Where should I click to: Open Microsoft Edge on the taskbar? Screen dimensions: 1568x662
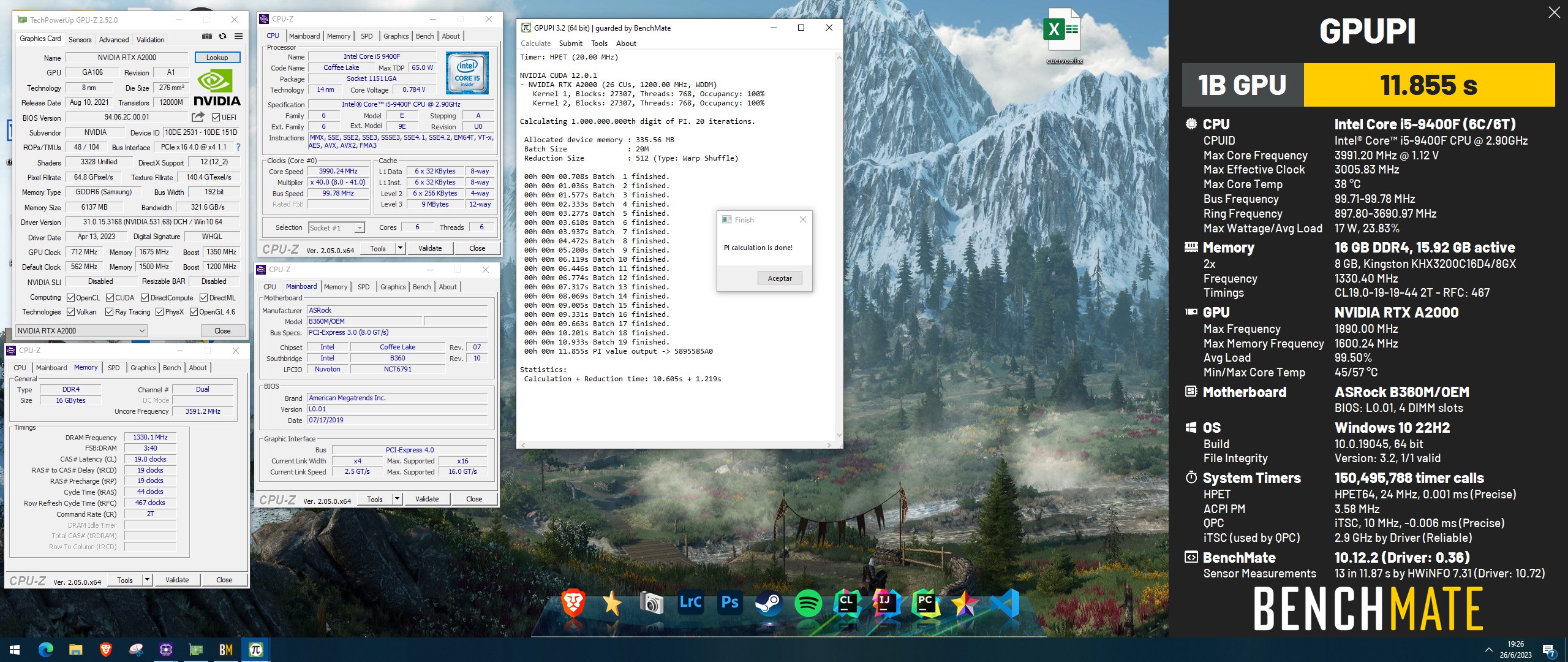click(x=46, y=650)
